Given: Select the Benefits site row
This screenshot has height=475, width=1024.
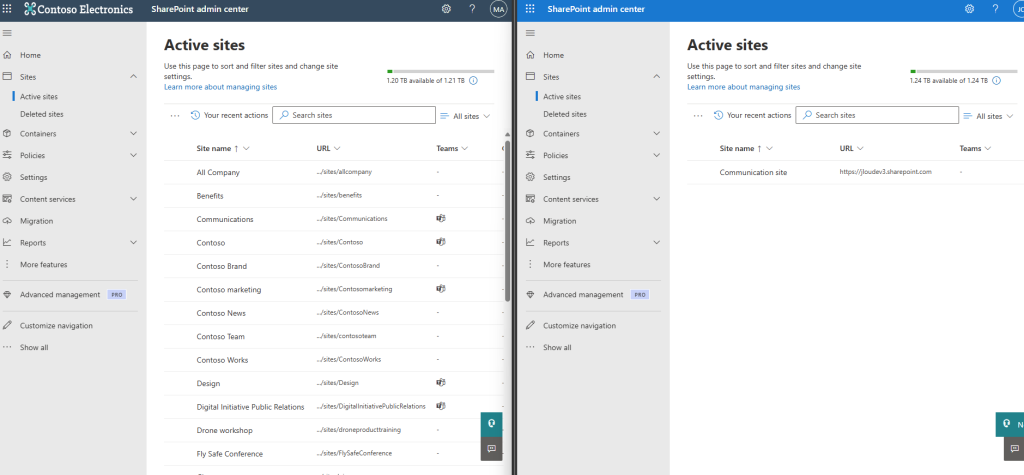Looking at the screenshot, I should tap(333, 196).
